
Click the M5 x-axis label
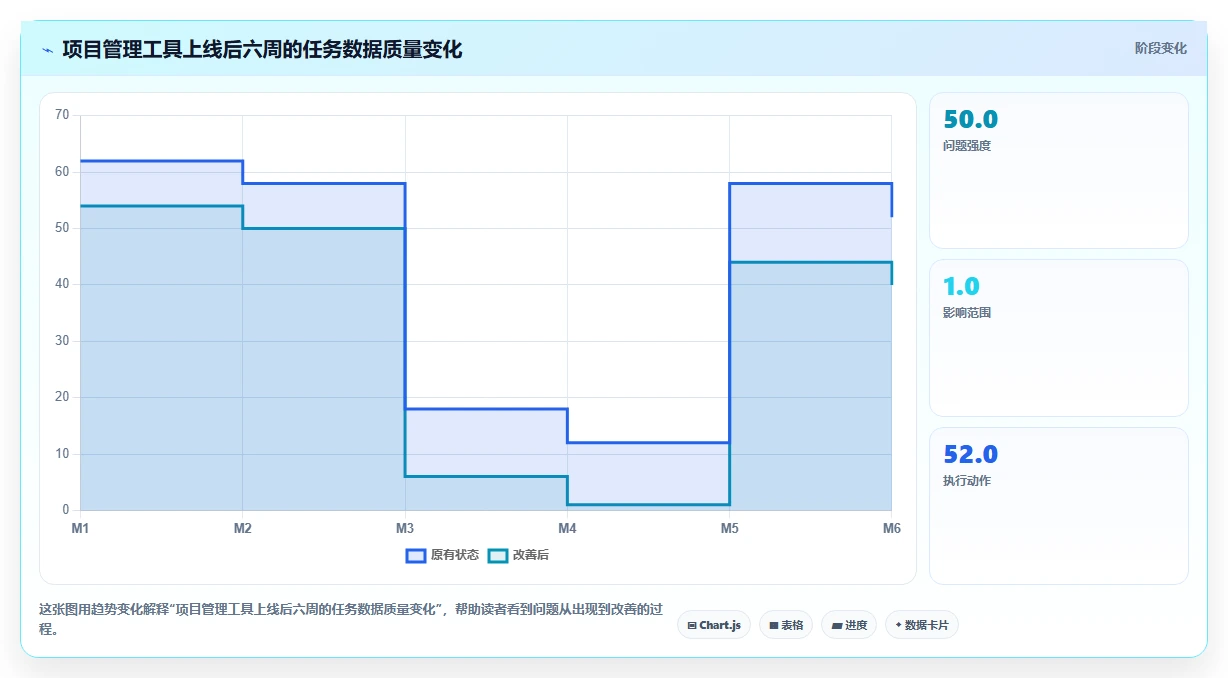729,529
